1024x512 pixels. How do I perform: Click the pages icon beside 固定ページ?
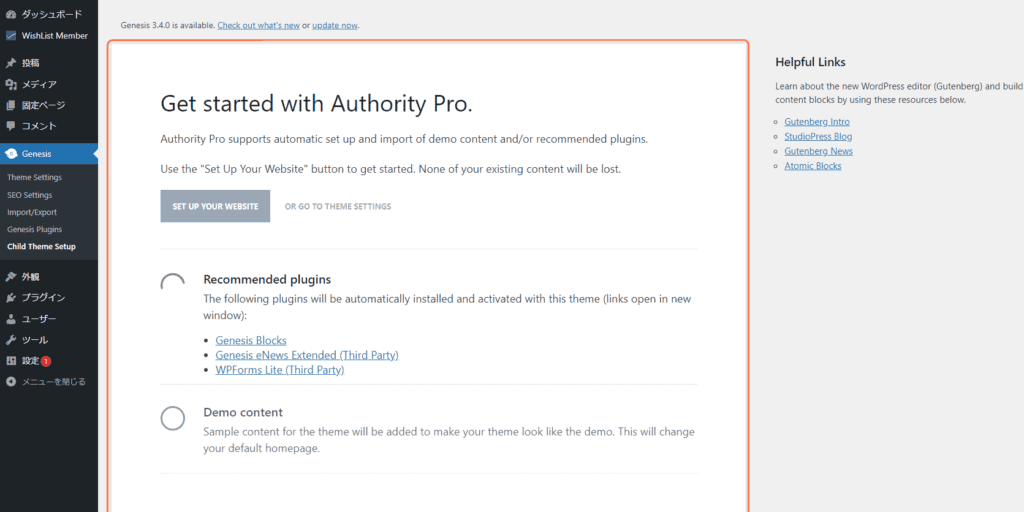pyautogui.click(x=10, y=105)
